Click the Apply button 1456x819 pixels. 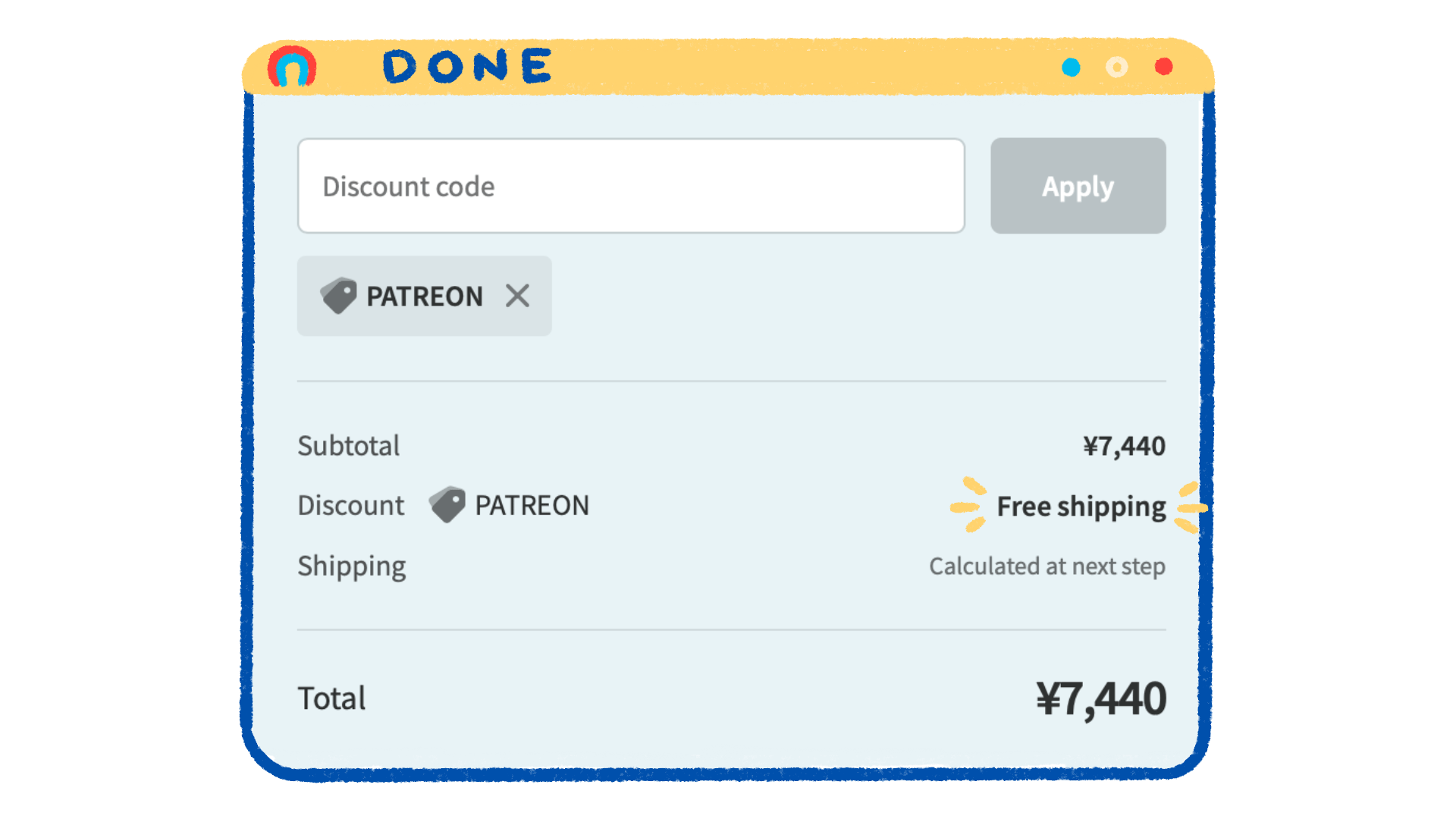click(1078, 186)
